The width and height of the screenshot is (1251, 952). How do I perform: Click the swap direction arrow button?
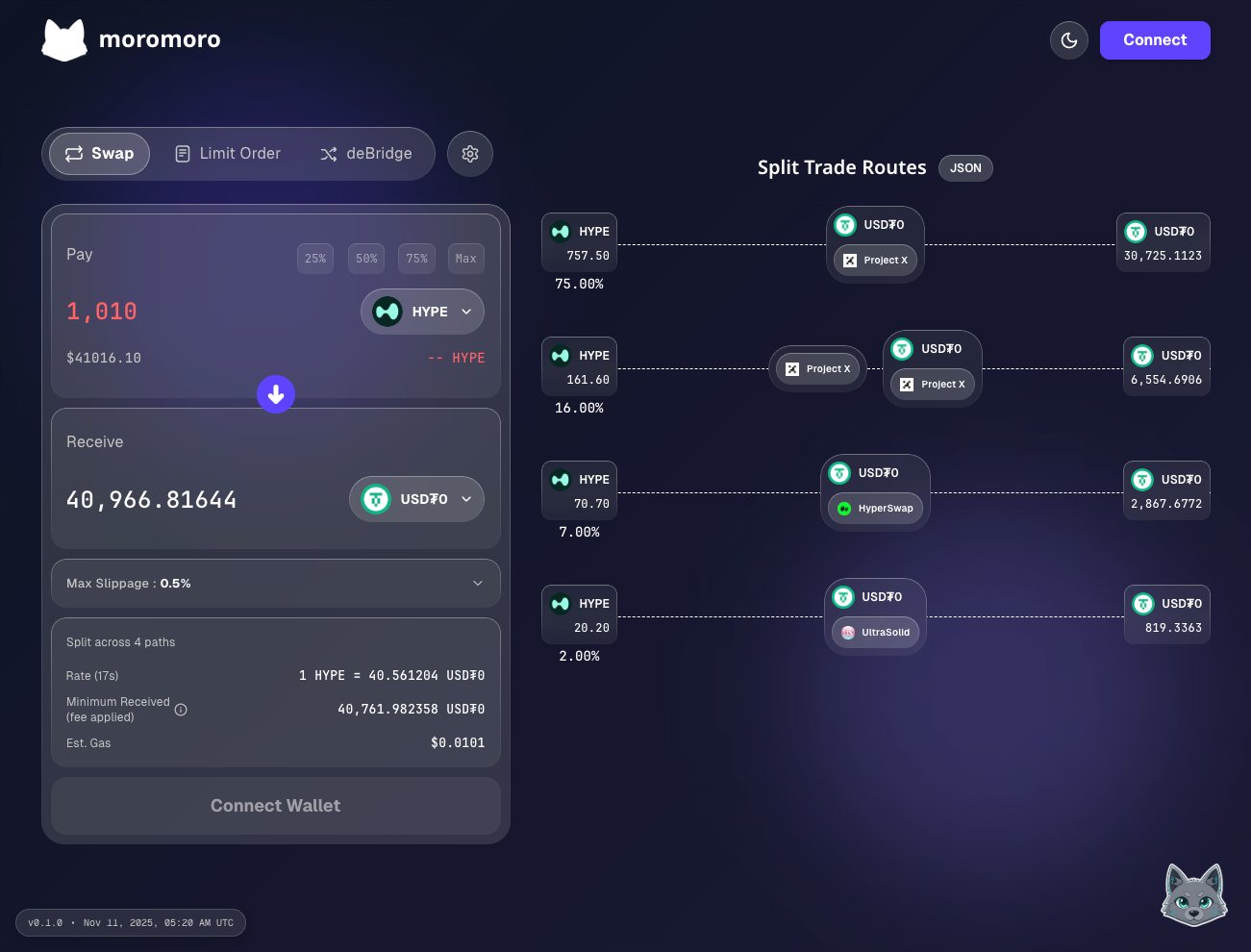point(276,394)
